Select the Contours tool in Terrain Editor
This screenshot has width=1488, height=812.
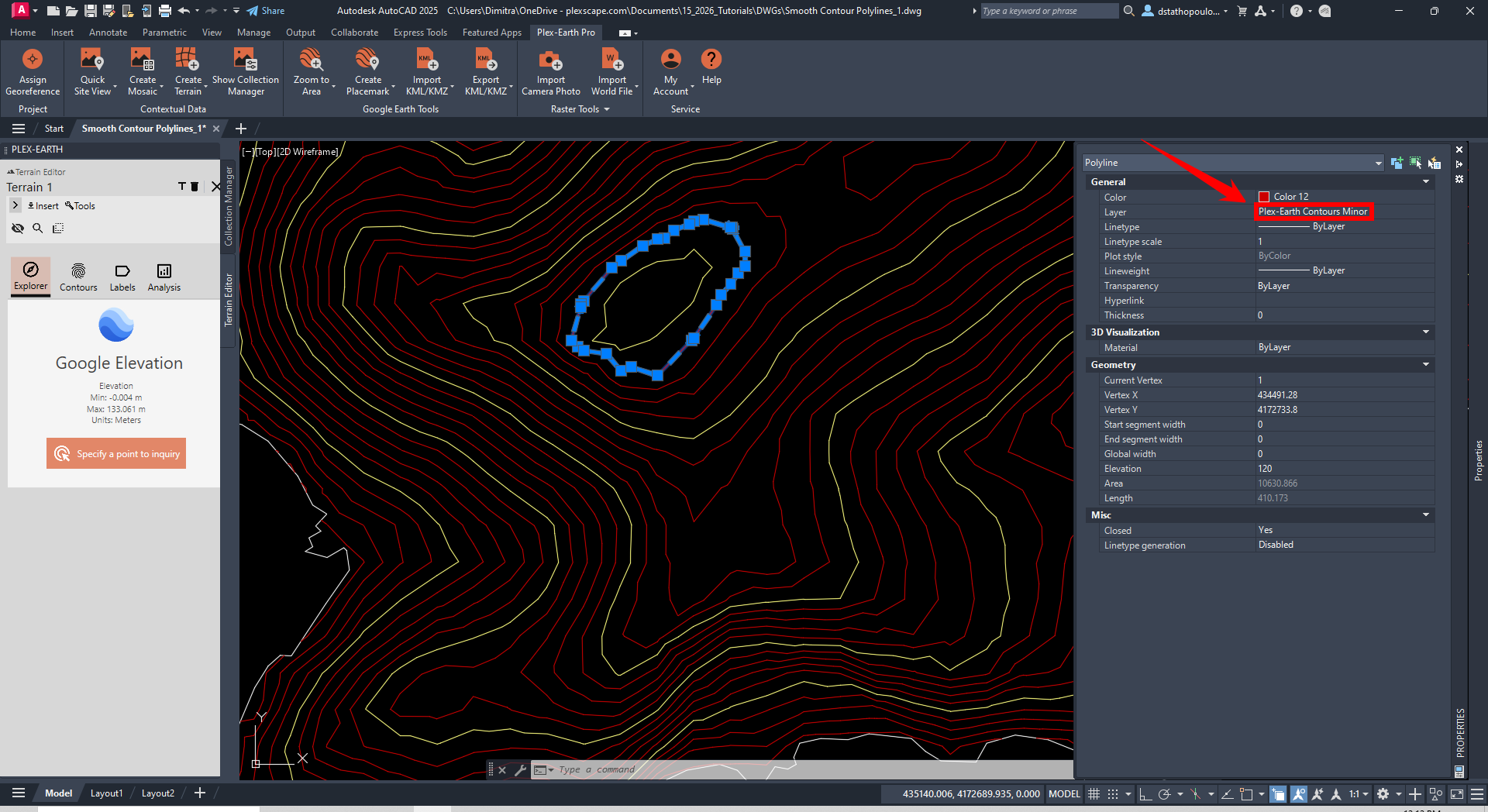(x=78, y=277)
